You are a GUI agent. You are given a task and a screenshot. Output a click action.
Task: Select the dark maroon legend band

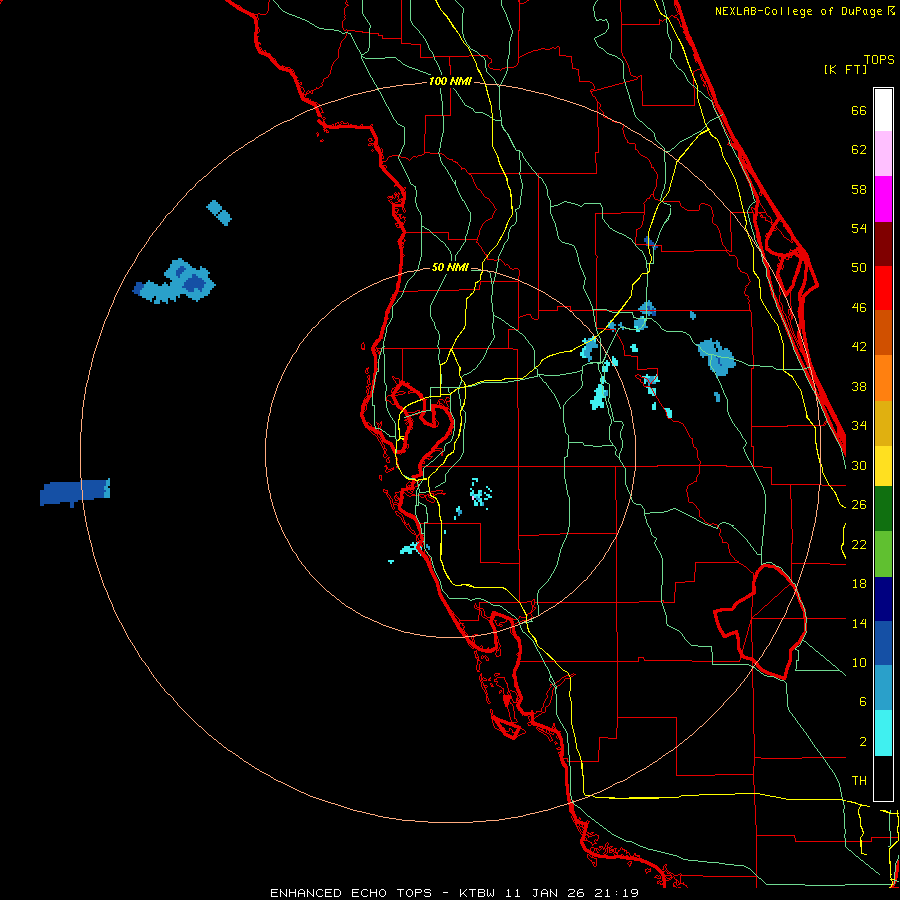coord(883,244)
